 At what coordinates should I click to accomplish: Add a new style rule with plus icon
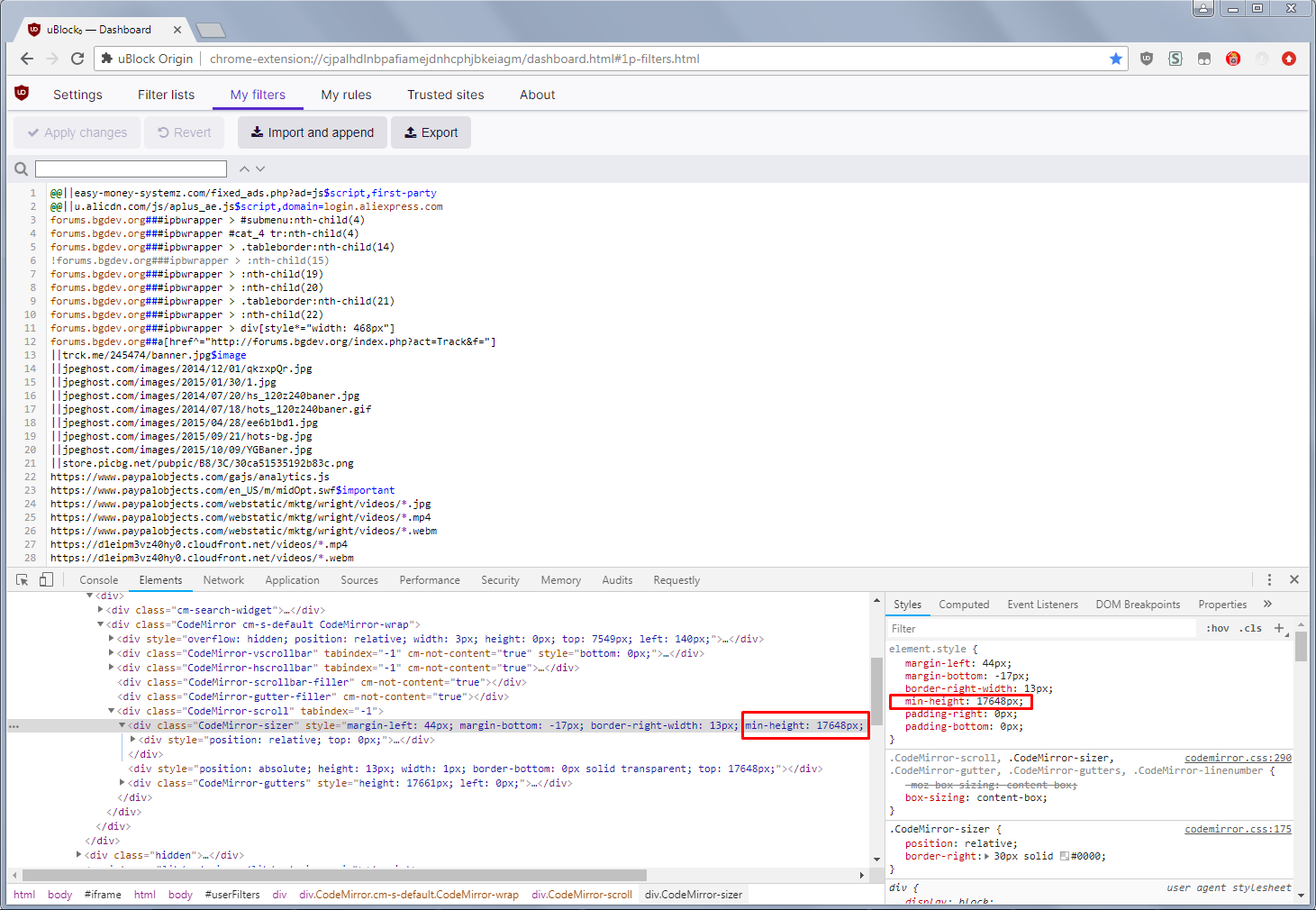click(1279, 628)
